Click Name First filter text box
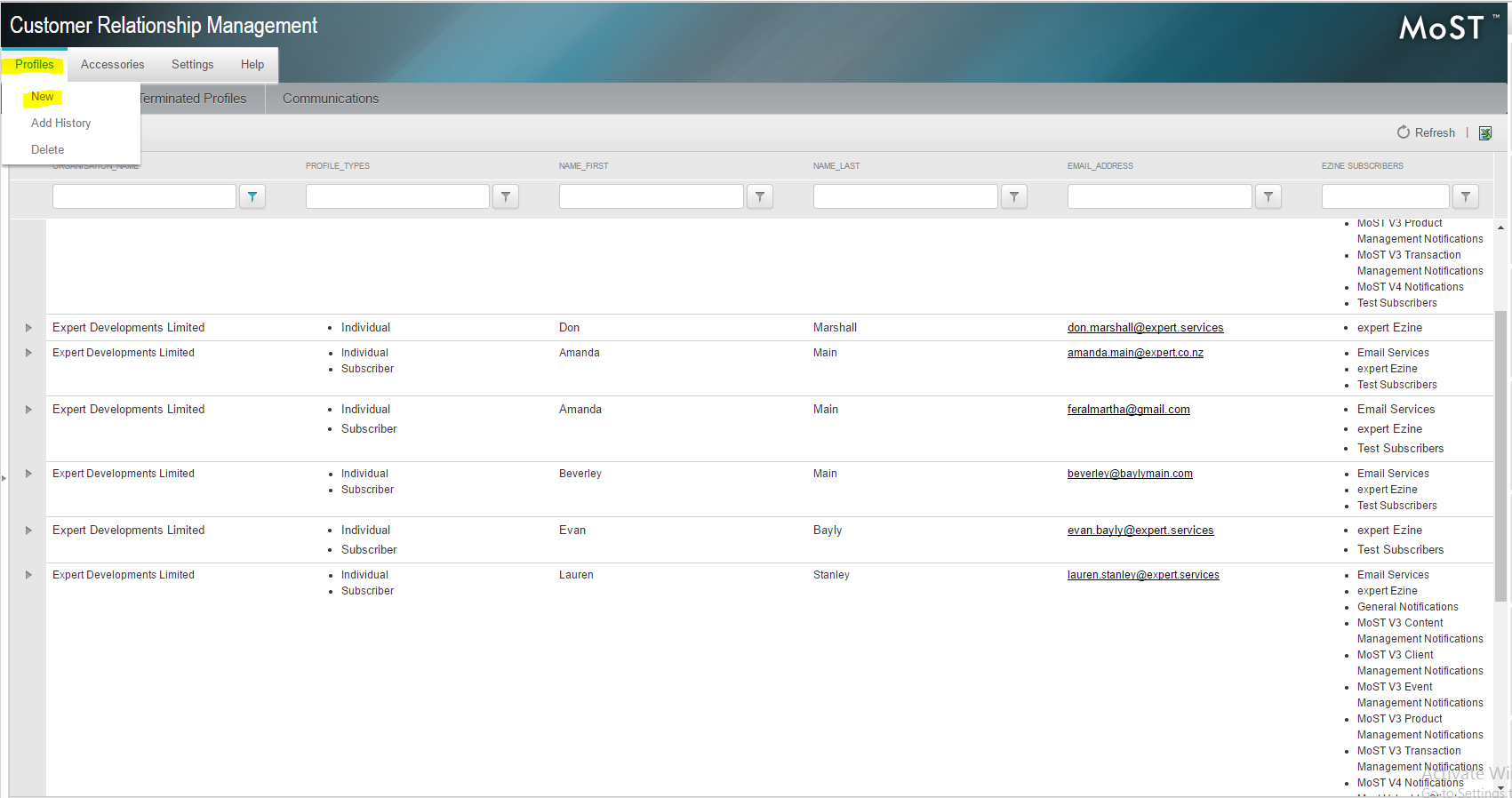Screen dimensions: 1512x798 coord(651,196)
